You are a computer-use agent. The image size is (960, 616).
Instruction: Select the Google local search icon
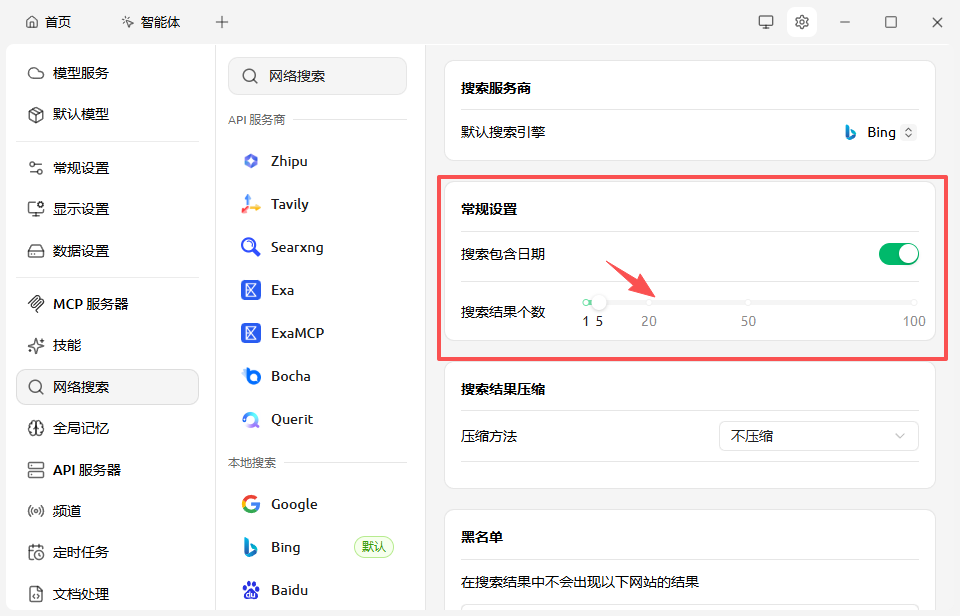[x=250, y=504]
